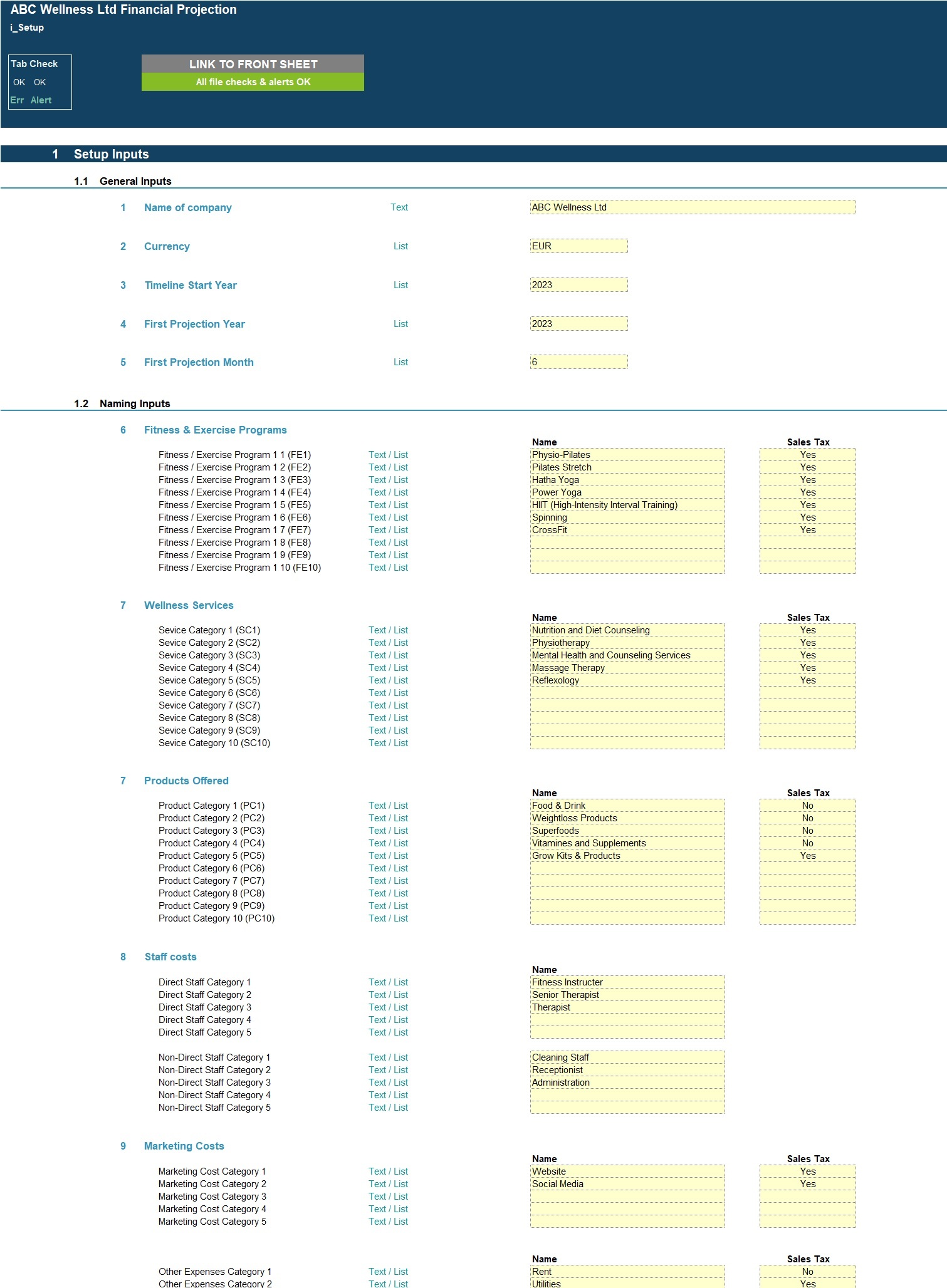Select the Hatha Yoga name cell
This screenshot has height=1288, width=947.
tap(627, 480)
